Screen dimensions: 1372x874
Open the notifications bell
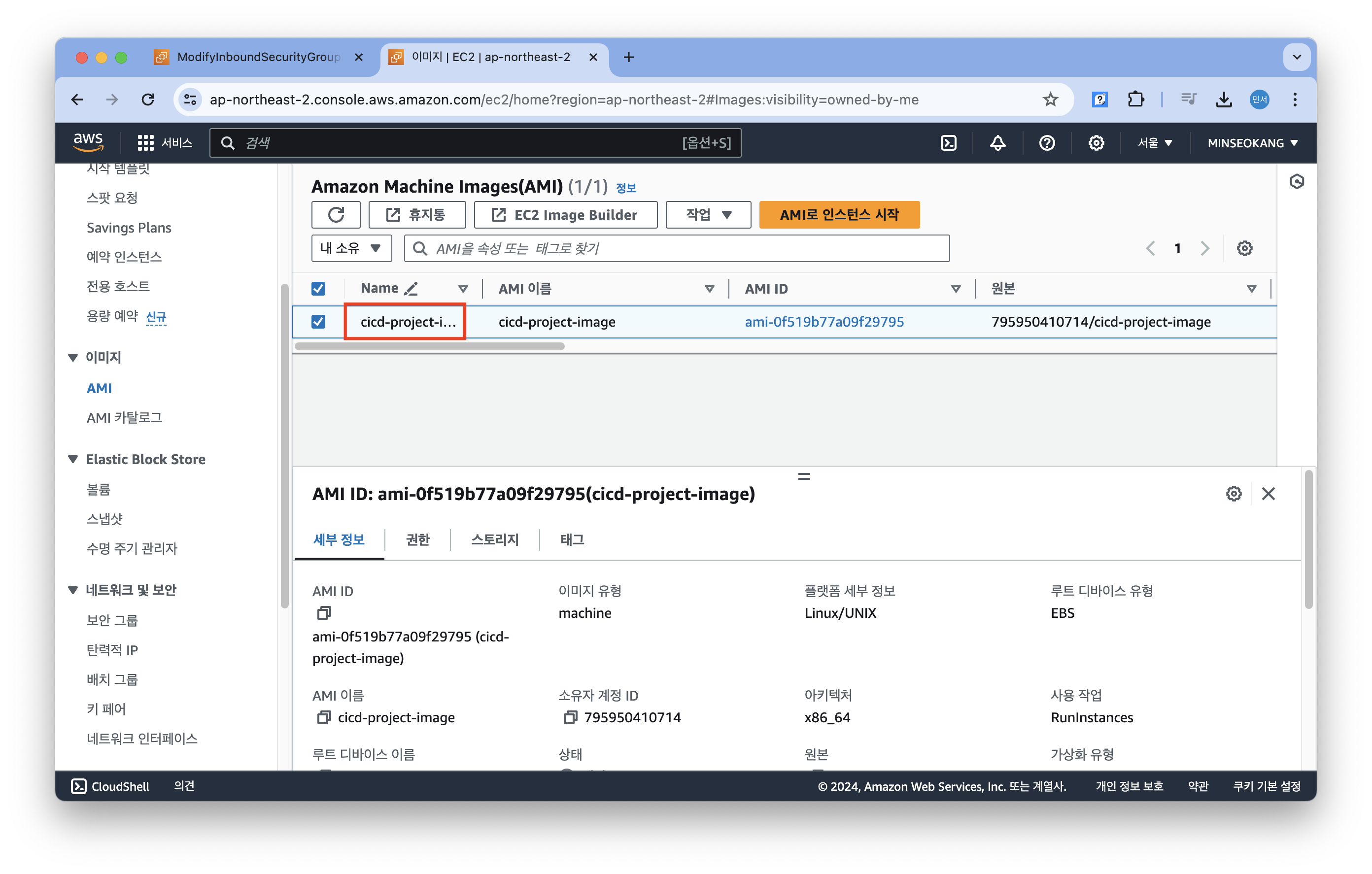pos(997,143)
